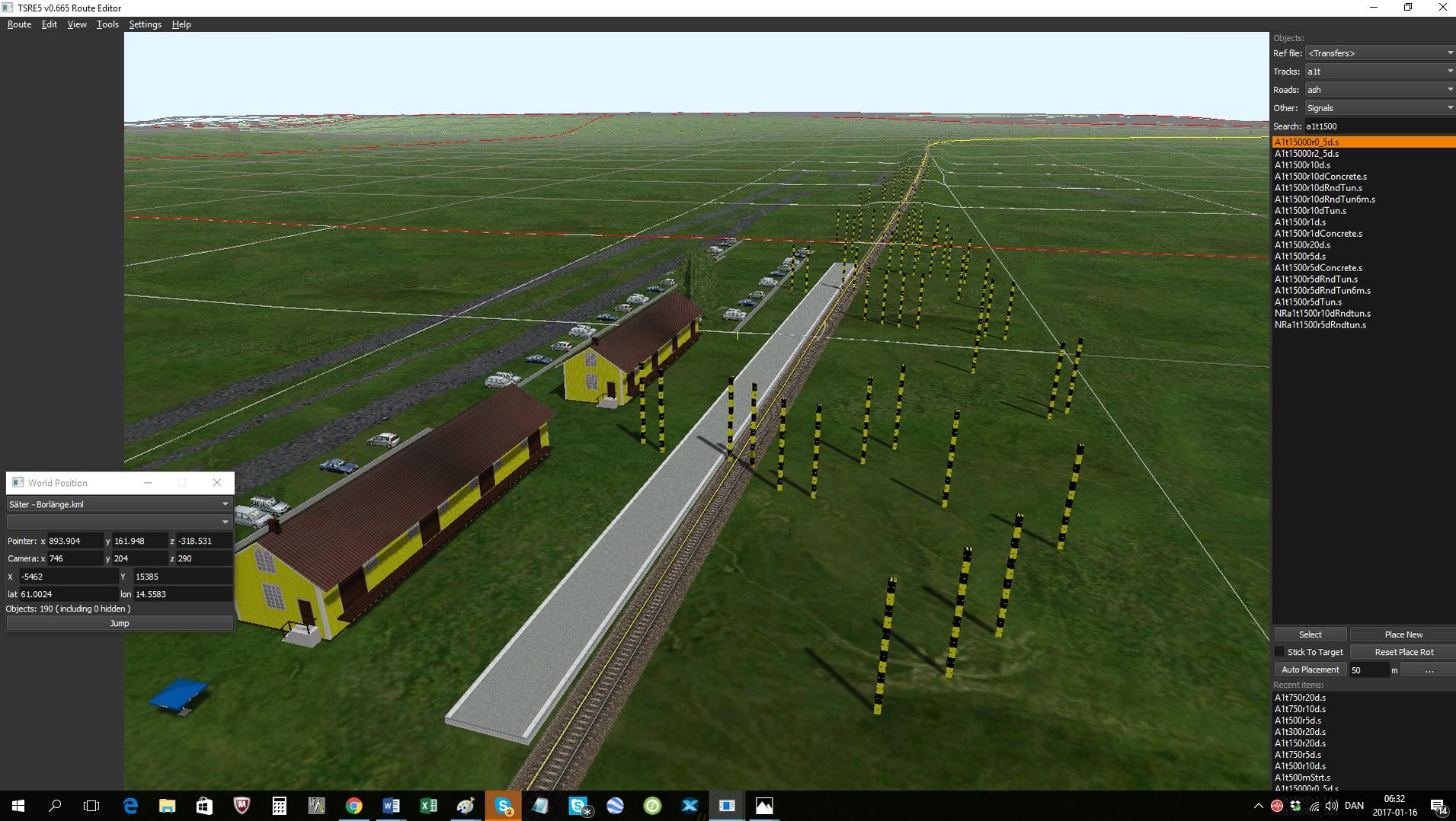Expand the Ref file dropdown
Image resolution: width=1456 pixels, height=821 pixels.
(x=1380, y=53)
